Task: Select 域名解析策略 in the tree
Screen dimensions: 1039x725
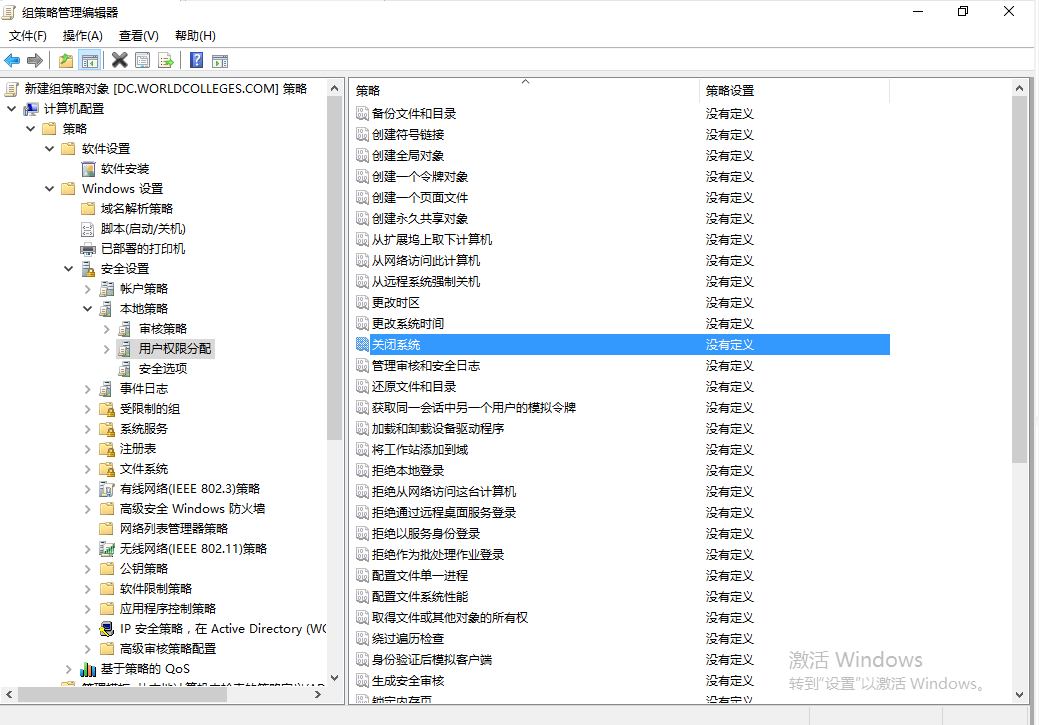Action: (137, 209)
